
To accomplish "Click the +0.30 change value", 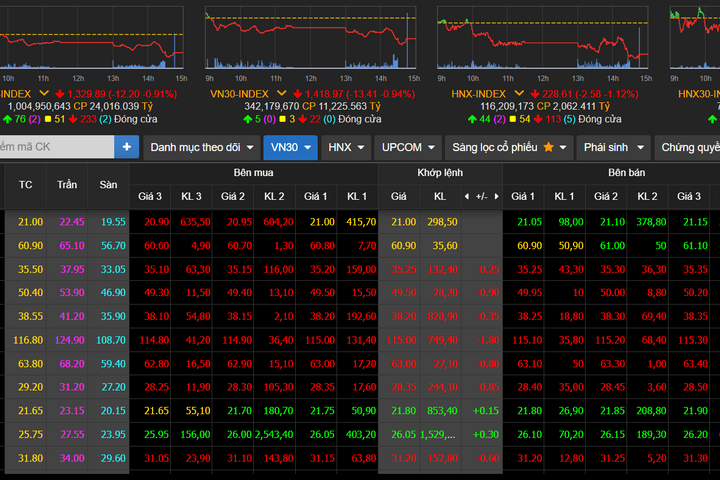I will click(x=486, y=435).
